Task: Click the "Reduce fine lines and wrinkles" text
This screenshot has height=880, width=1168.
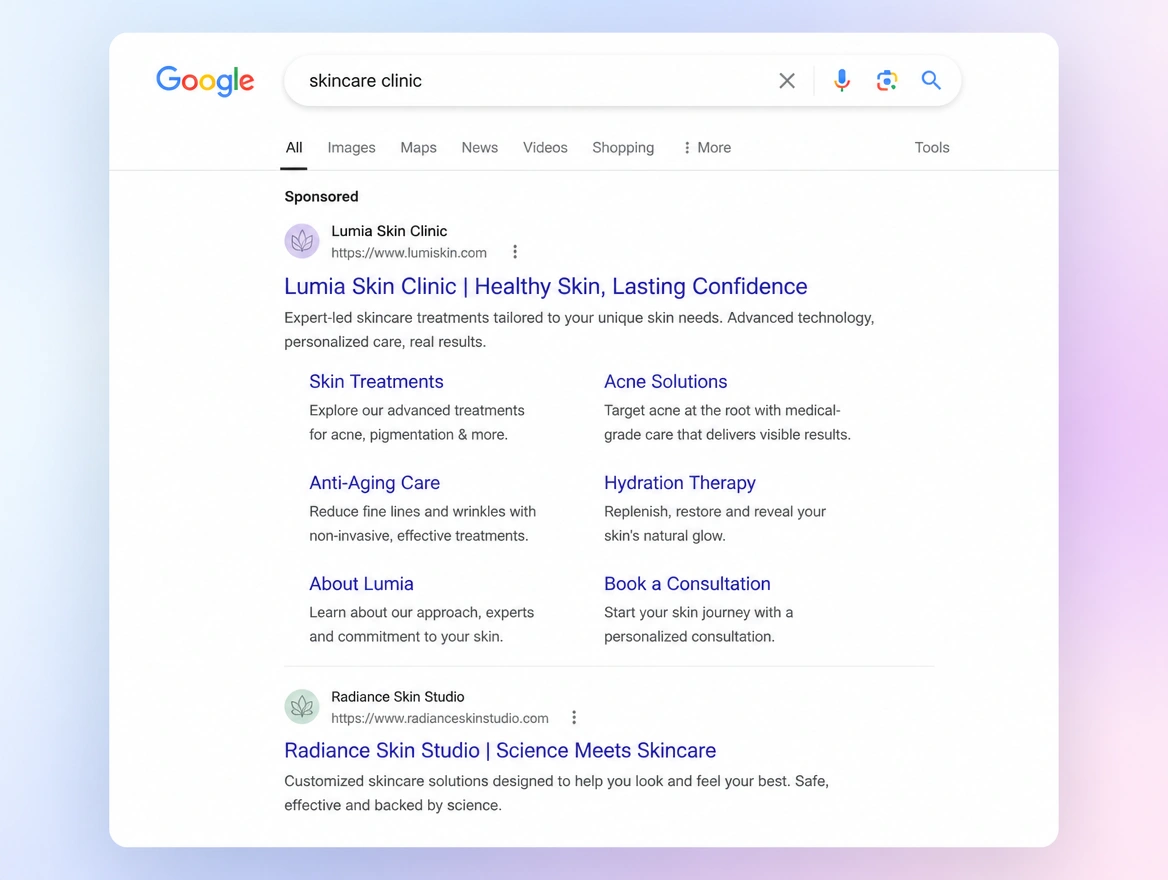Action: pyautogui.click(x=422, y=524)
